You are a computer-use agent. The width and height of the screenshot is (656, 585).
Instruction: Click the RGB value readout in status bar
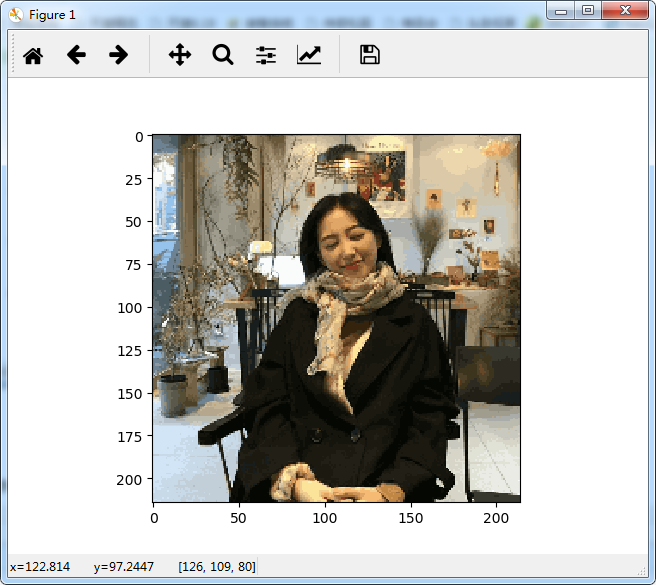click(x=217, y=567)
